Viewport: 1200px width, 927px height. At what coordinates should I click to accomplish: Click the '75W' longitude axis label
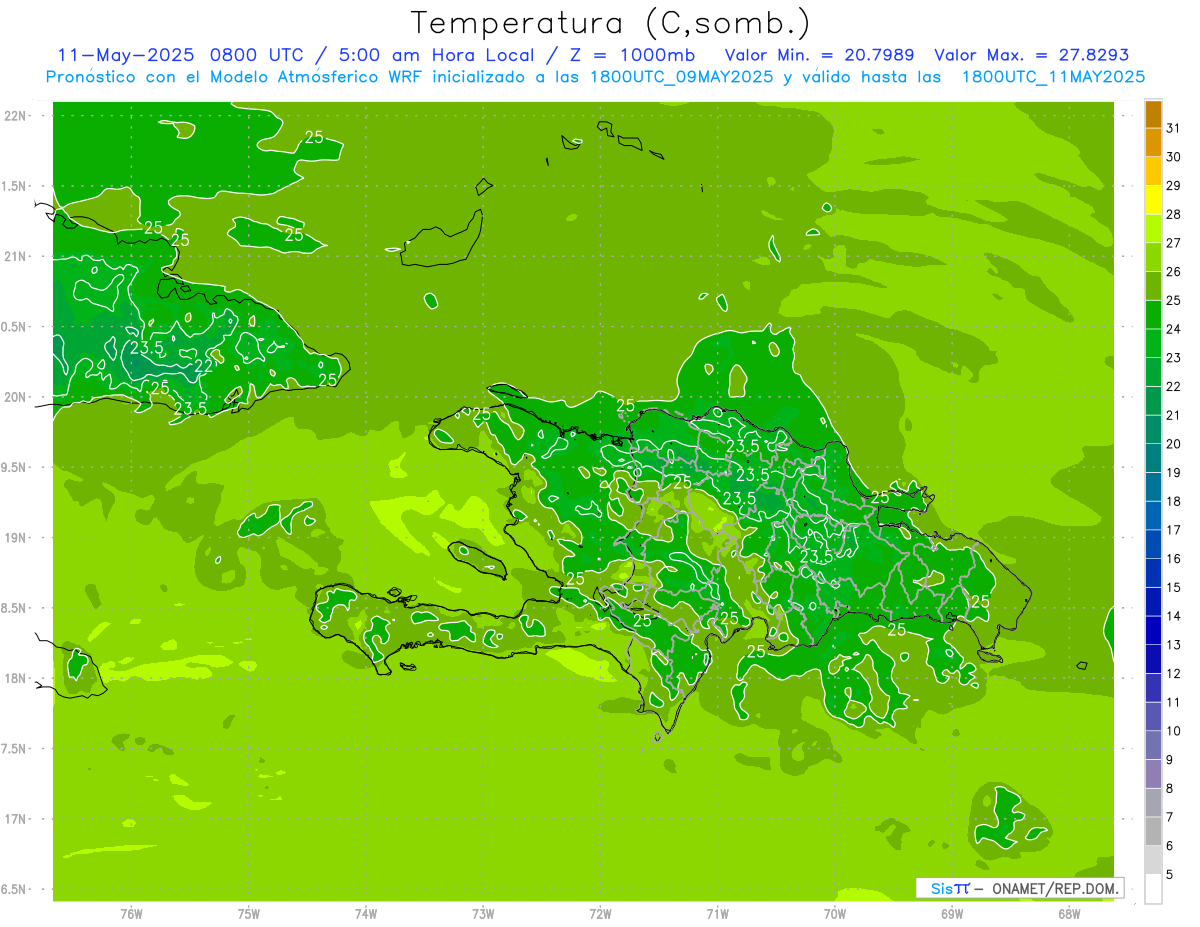[x=248, y=914]
